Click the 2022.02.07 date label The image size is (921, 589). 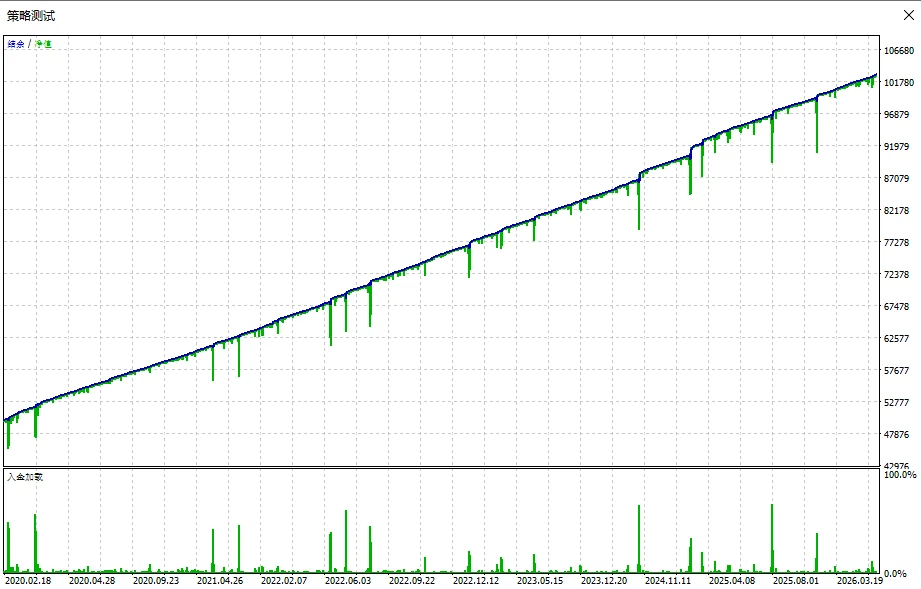(x=284, y=581)
